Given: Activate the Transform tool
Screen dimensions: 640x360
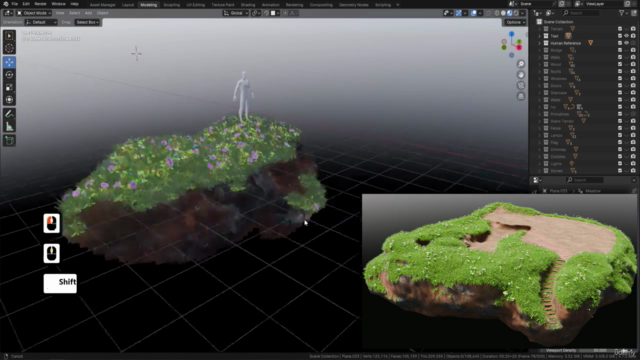Looking at the screenshot, I should tap(9, 100).
